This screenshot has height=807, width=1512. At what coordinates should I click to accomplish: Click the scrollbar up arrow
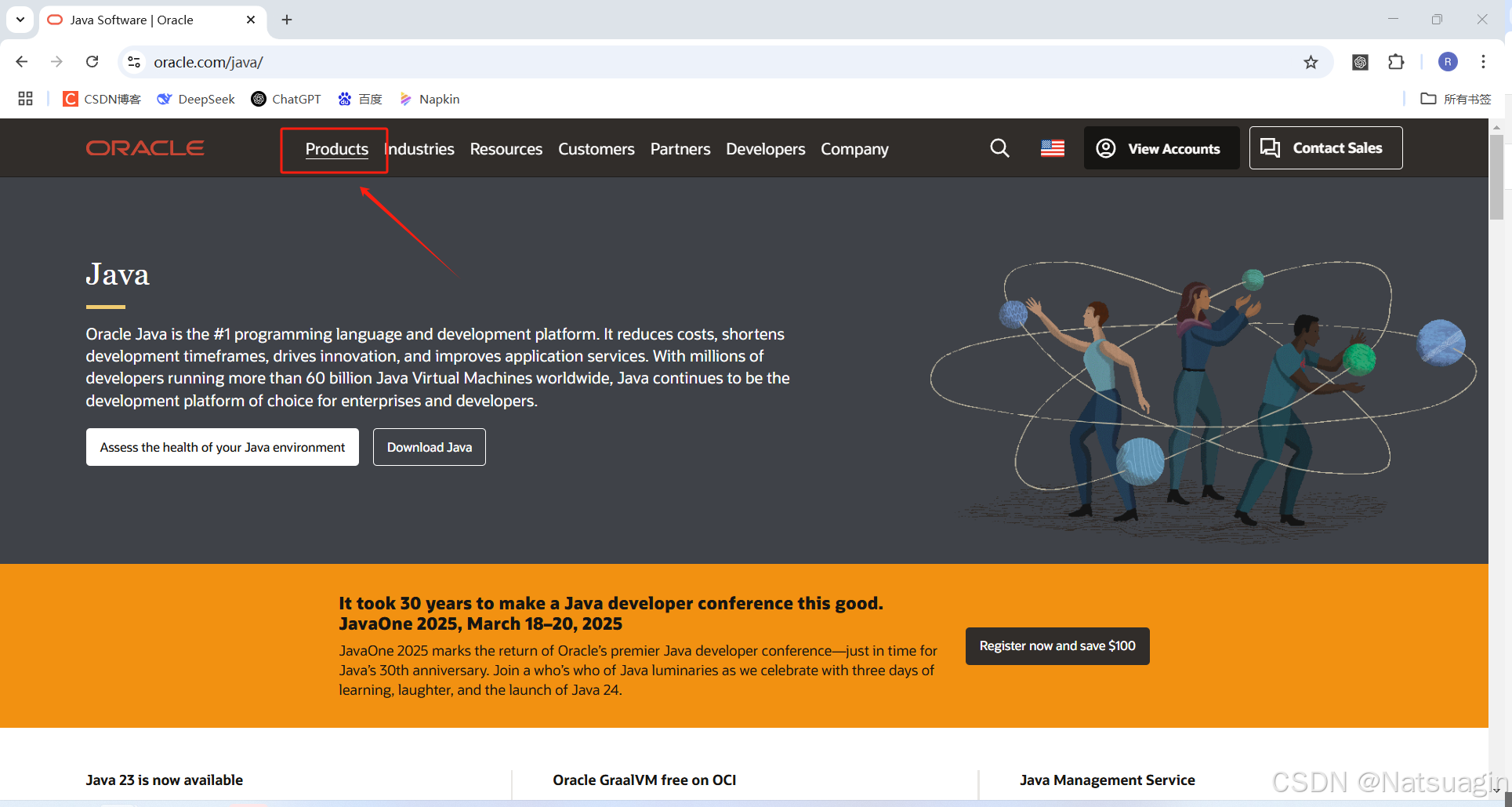pyautogui.click(x=1496, y=126)
